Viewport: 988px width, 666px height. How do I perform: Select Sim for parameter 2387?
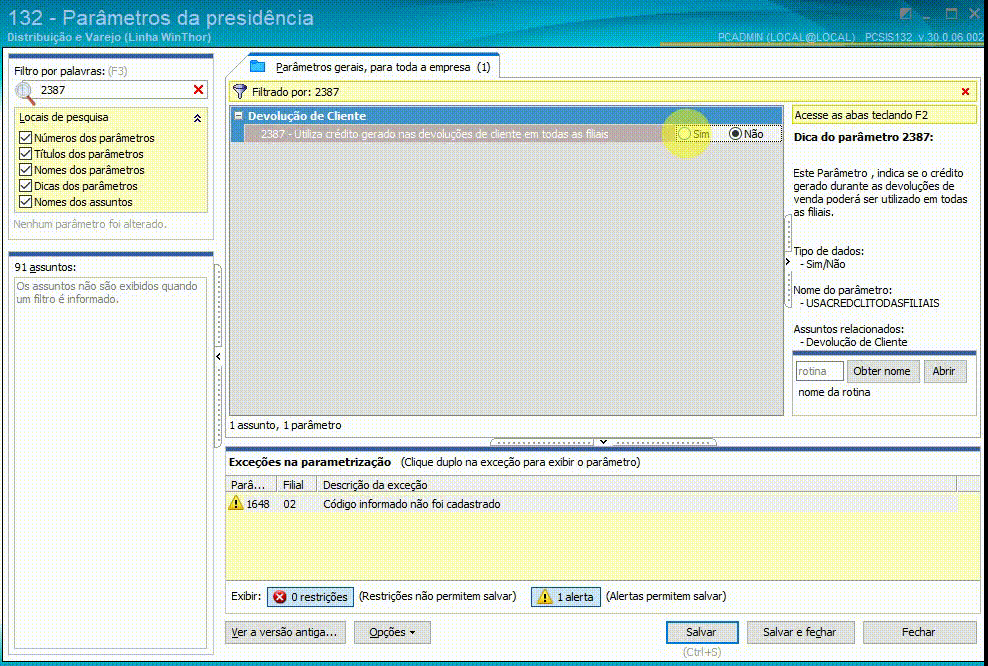tap(684, 134)
